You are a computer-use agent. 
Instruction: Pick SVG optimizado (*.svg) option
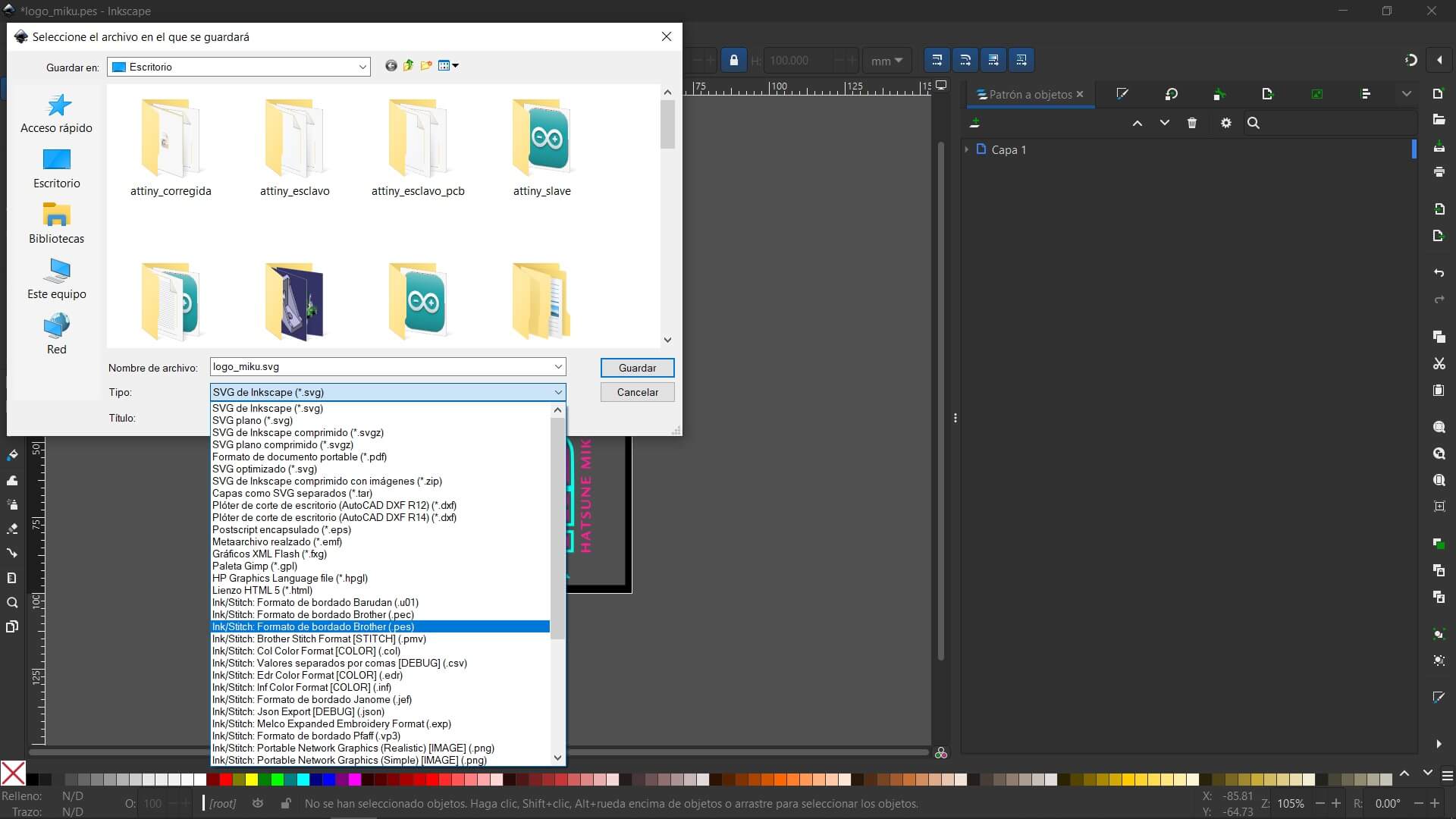pos(265,469)
